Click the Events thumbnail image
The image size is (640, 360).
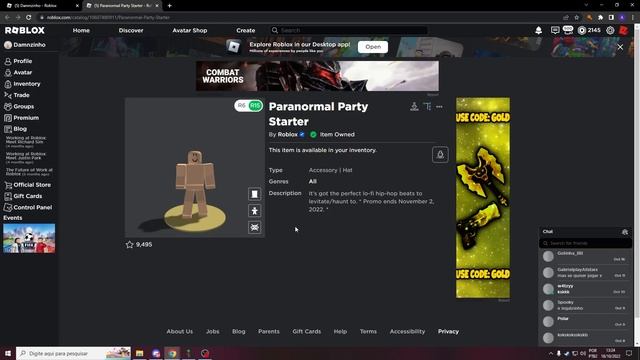pyautogui.click(x=29, y=238)
